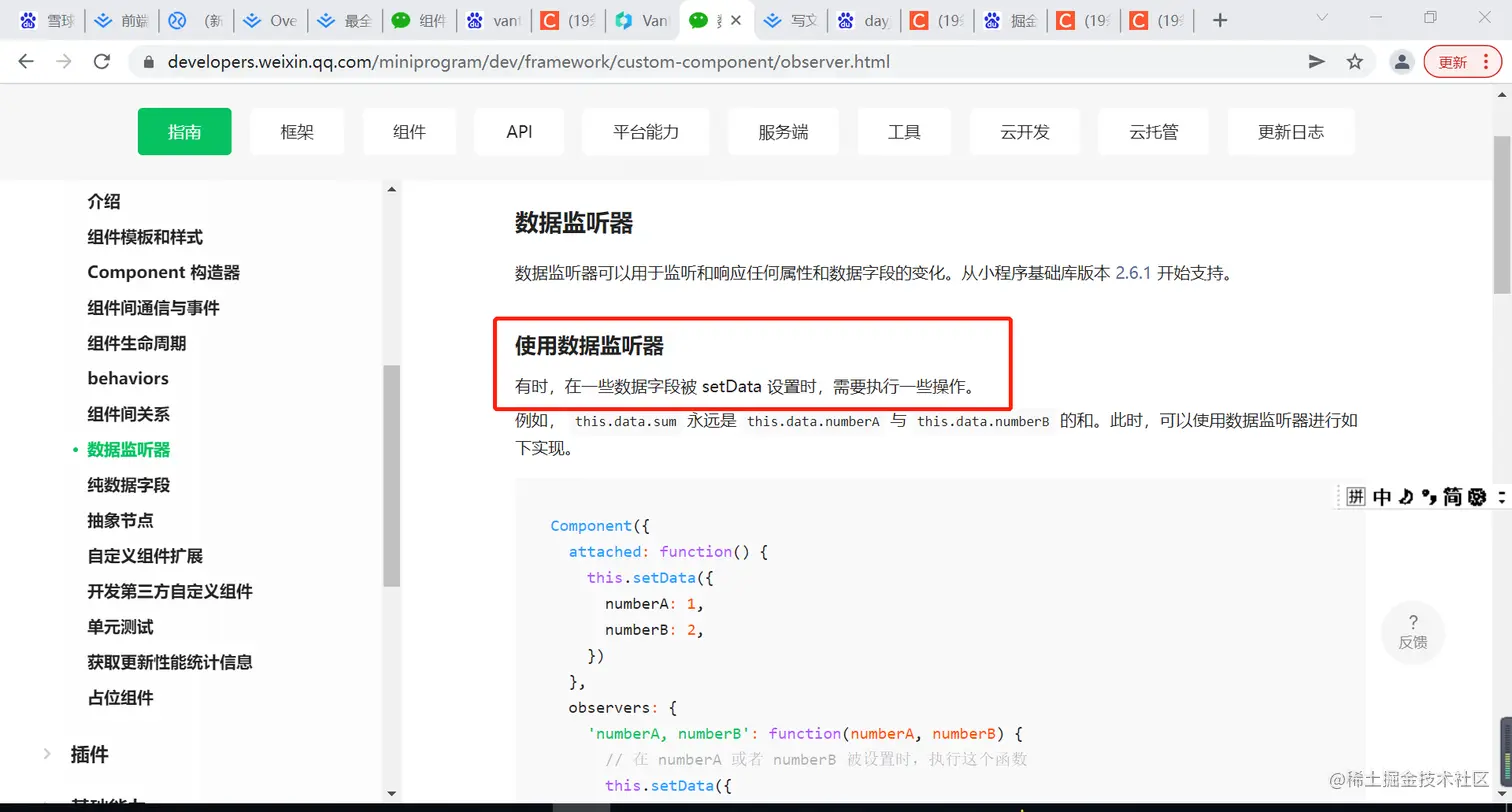This screenshot has height=812, width=1512.
Task: Switch to the day tab
Action: 866,20
